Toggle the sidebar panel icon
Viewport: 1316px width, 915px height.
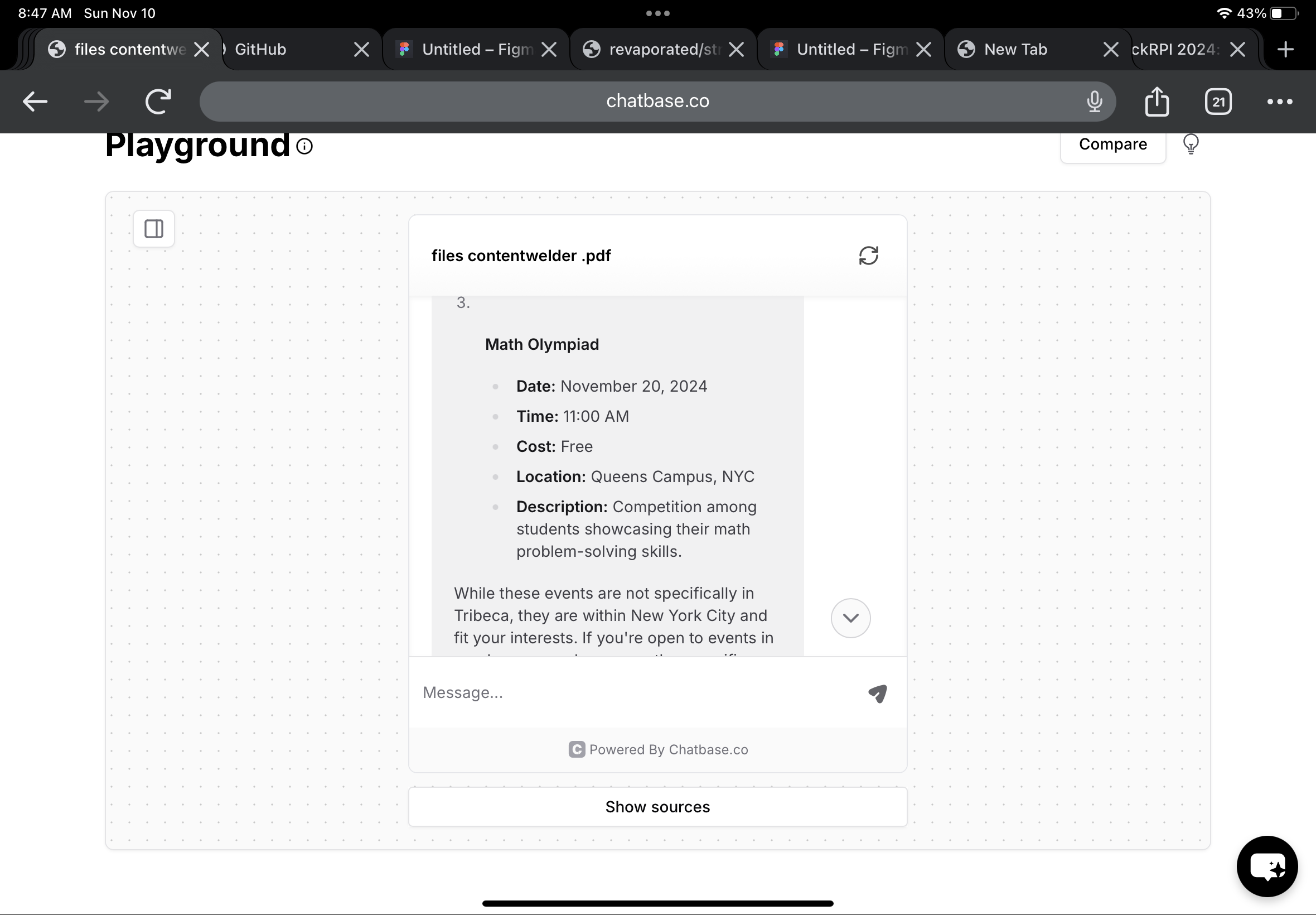tap(153, 229)
